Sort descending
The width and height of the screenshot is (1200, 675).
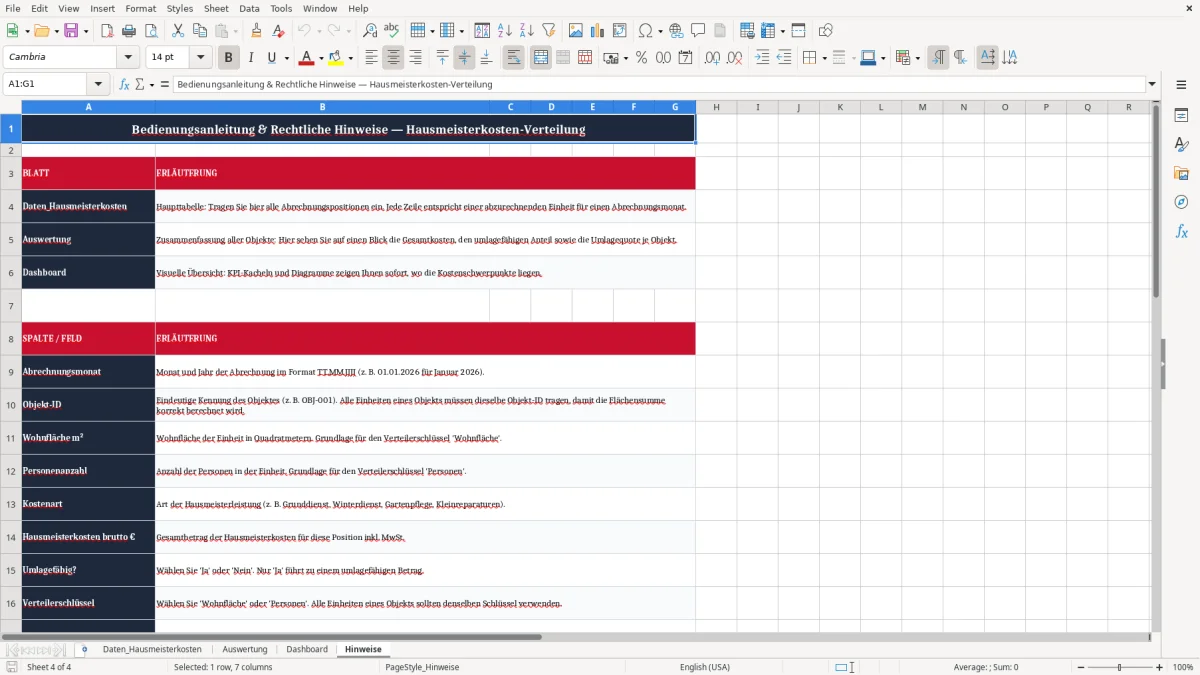pos(526,31)
